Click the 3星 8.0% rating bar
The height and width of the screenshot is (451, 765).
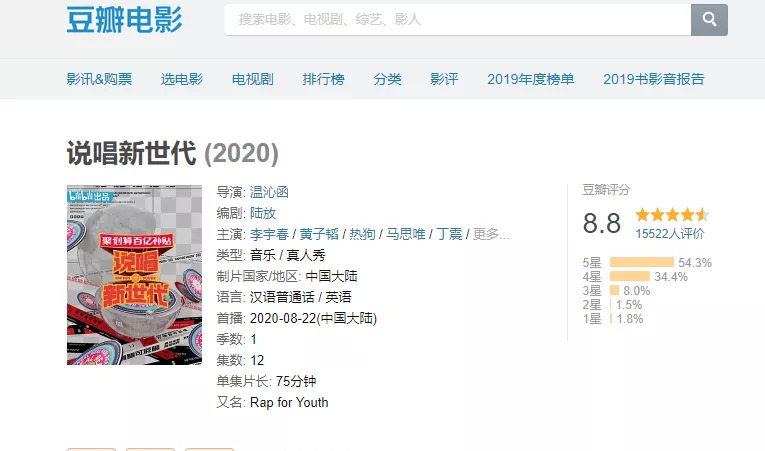(x=616, y=291)
